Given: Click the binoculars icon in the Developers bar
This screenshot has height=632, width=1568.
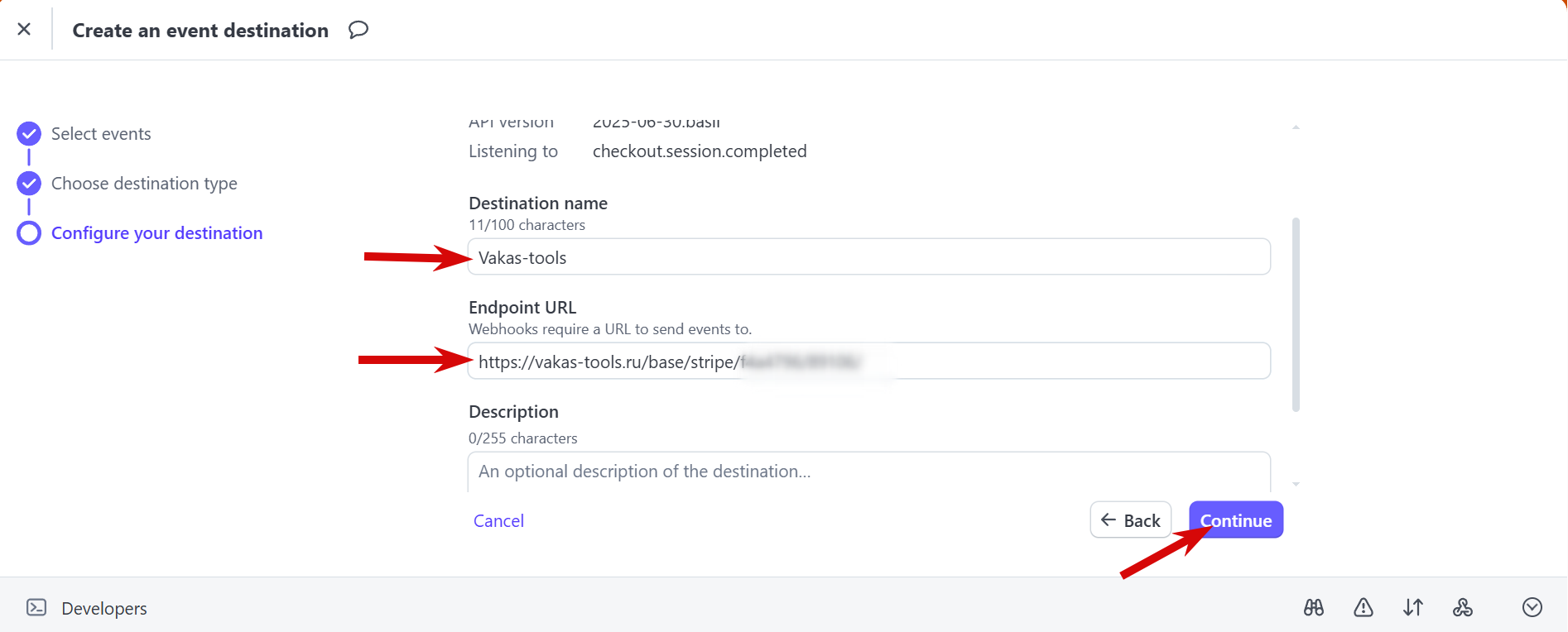Looking at the screenshot, I should (x=1314, y=608).
